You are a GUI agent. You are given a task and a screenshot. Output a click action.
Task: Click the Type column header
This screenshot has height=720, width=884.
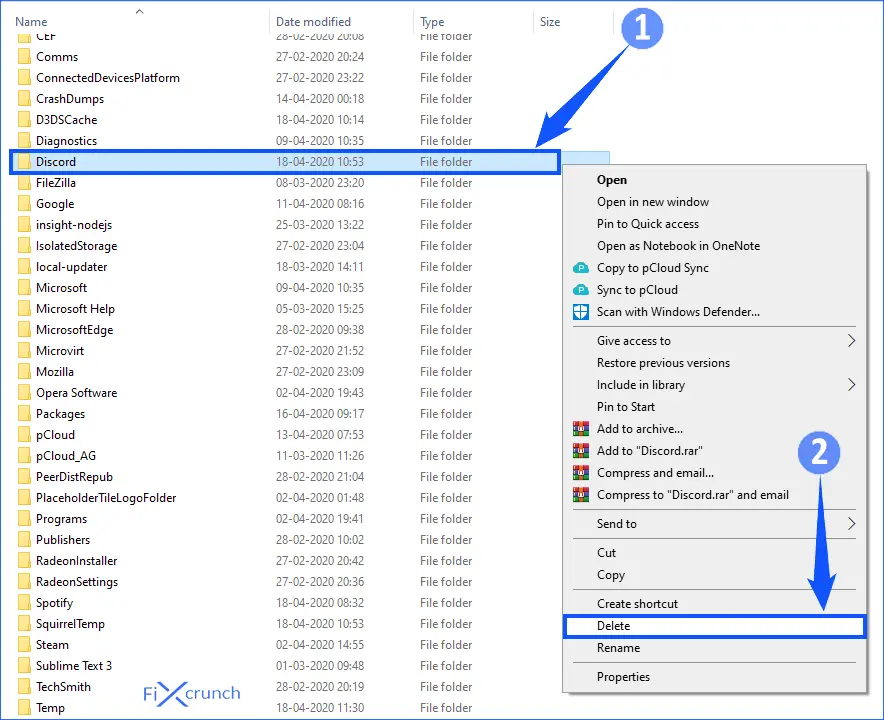(x=432, y=22)
